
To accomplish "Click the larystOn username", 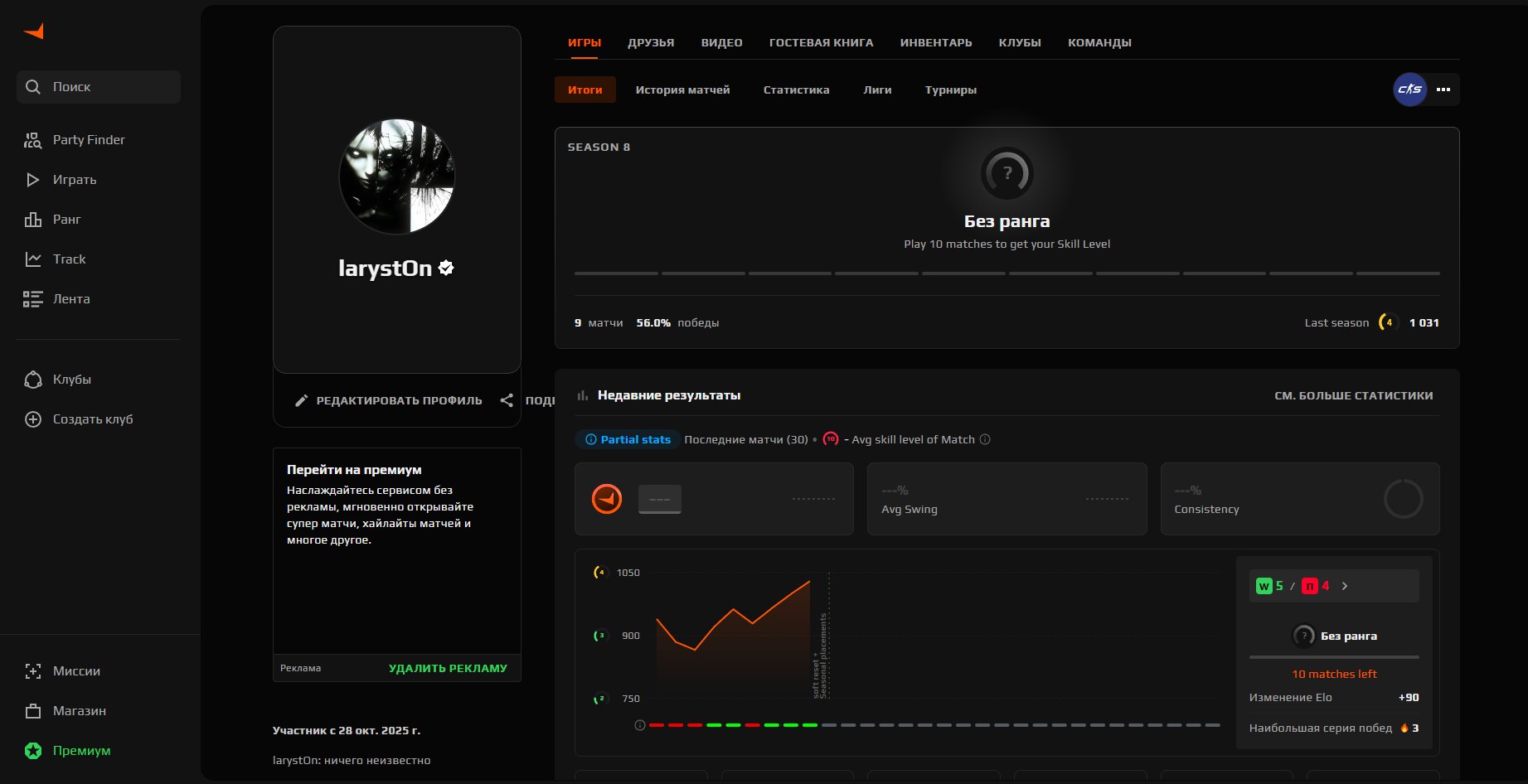I will pos(386,268).
